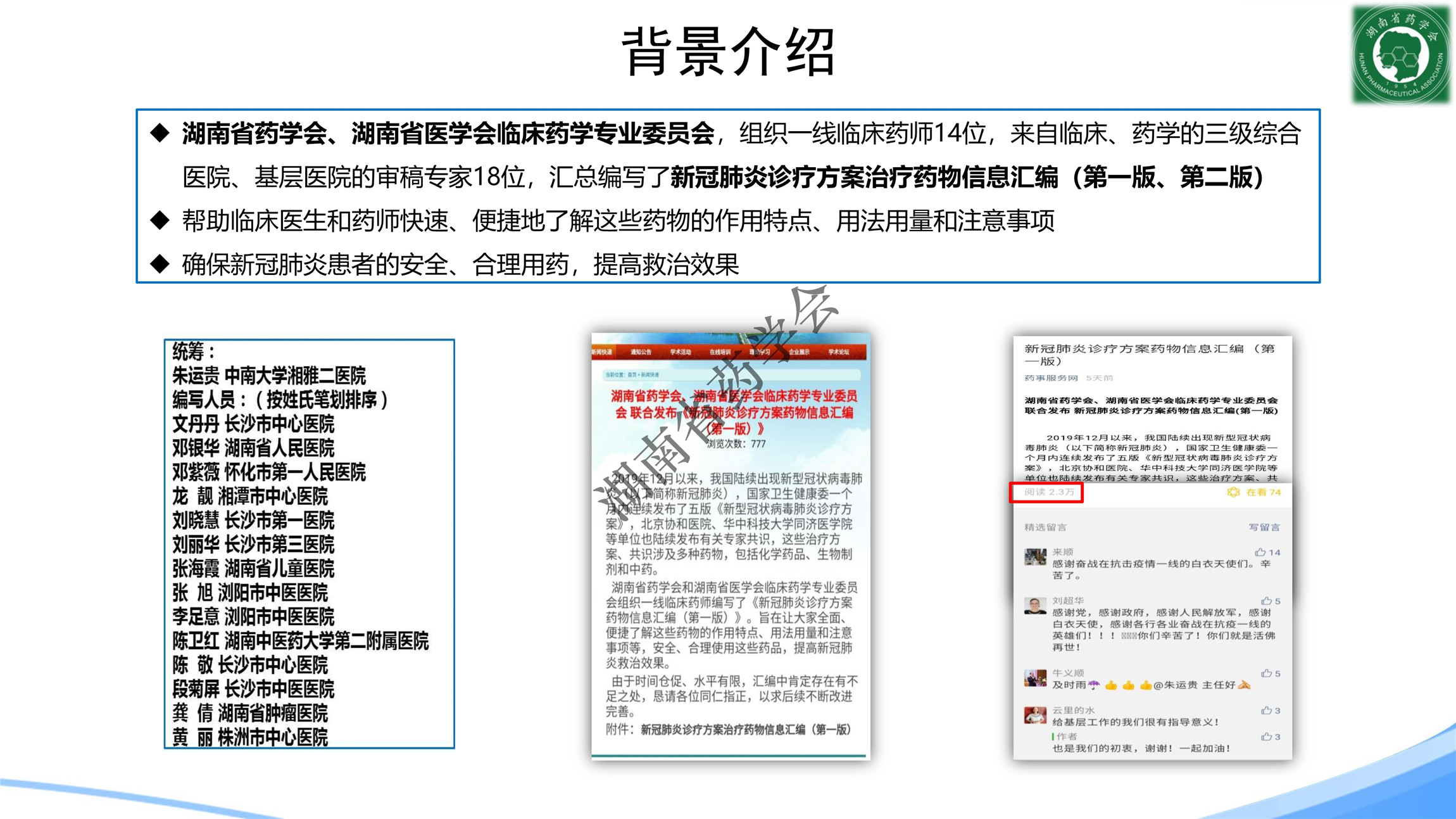
Task: Click thumbs-up on the 作者 reply
Action: coord(1266,737)
